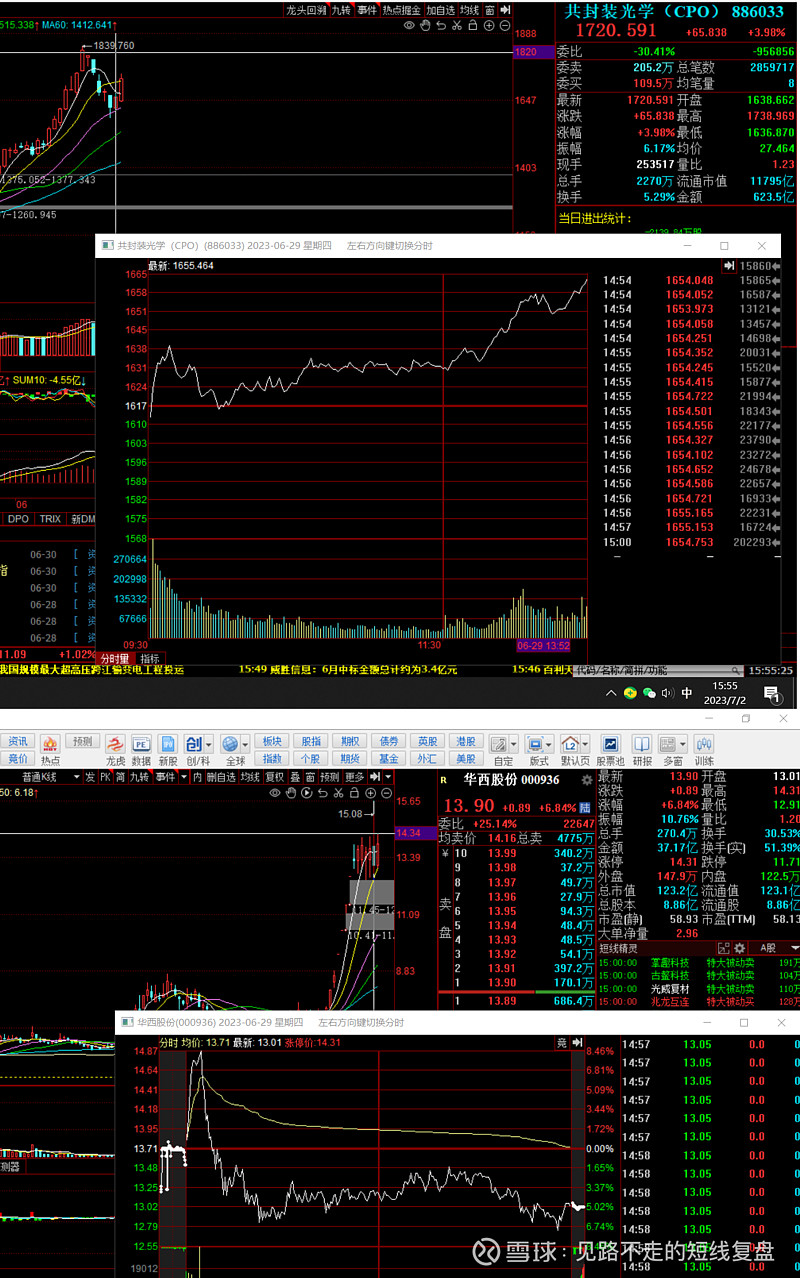The height and width of the screenshot is (1278, 800).
Task: Open the 训练 training icon
Action: point(704,744)
